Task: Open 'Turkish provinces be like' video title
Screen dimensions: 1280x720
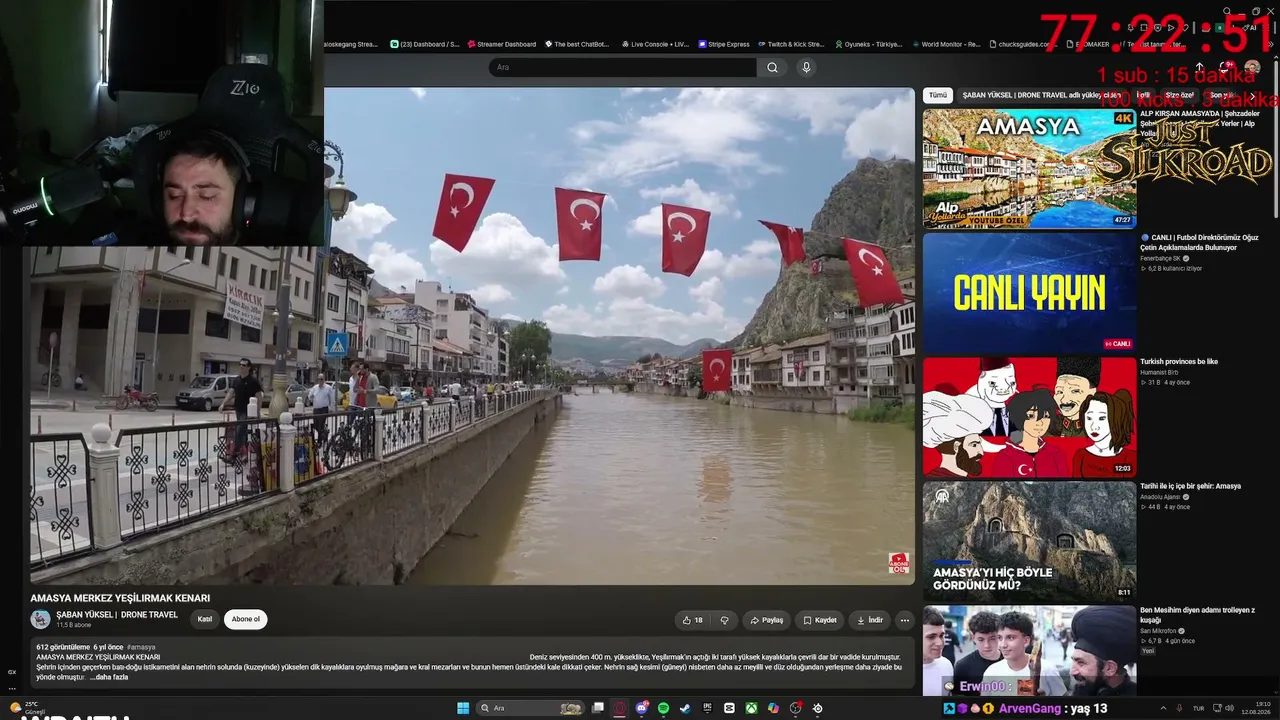Action: point(1179,362)
